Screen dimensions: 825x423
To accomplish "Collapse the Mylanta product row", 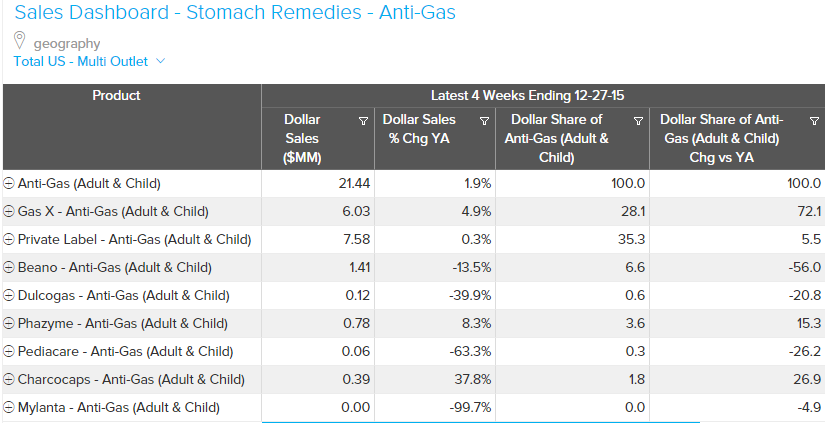I will (9, 408).
